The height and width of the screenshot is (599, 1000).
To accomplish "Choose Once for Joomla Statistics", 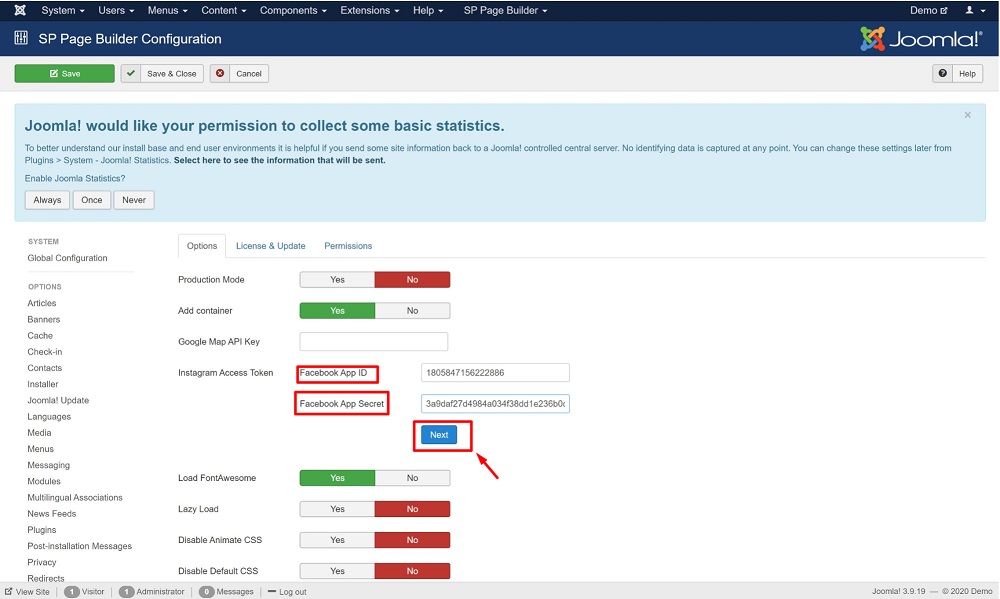I will point(92,200).
